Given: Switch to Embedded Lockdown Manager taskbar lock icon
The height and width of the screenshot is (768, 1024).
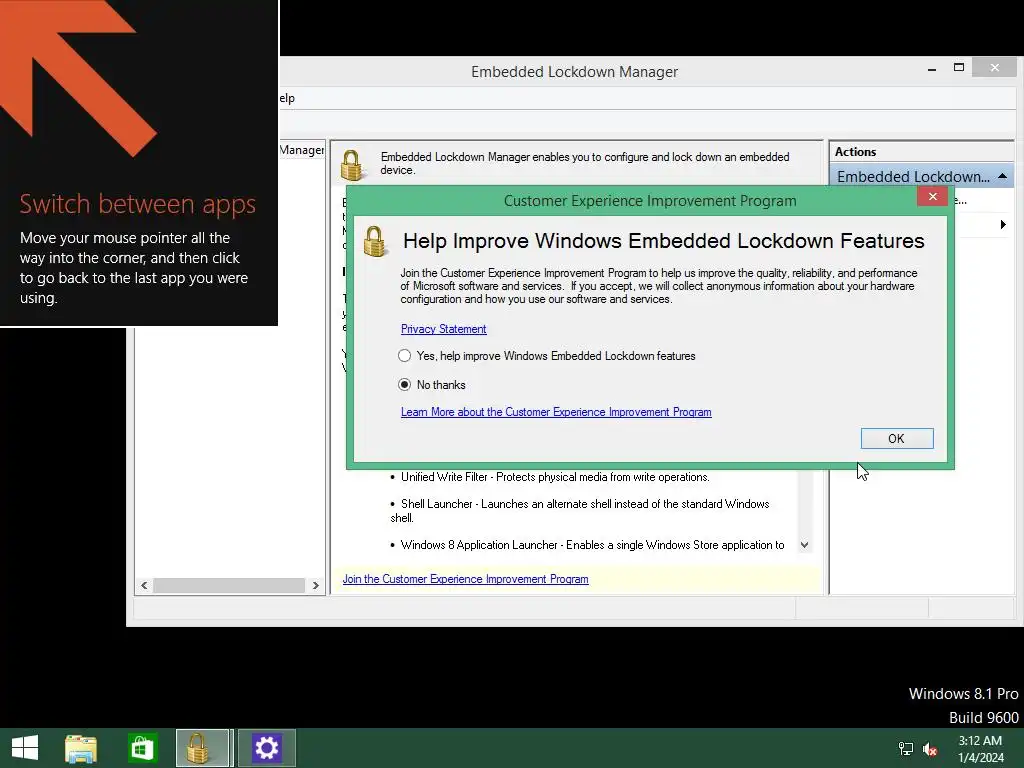Looking at the screenshot, I should pyautogui.click(x=203, y=748).
